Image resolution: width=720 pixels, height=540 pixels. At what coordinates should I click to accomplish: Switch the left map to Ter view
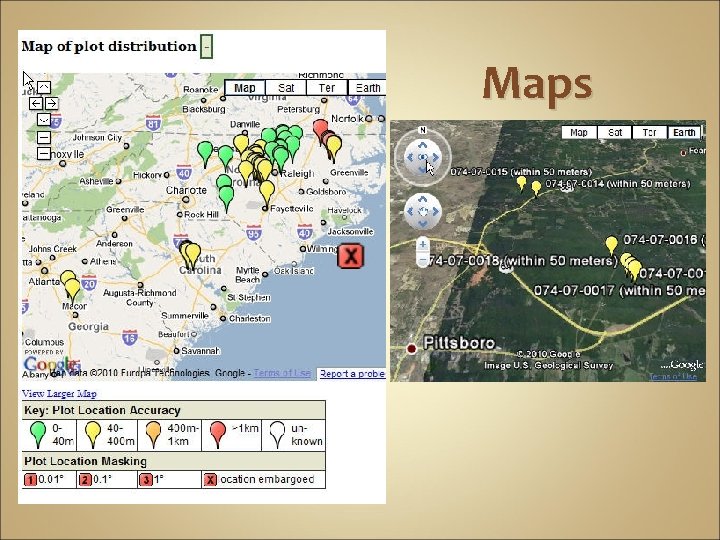(326, 88)
